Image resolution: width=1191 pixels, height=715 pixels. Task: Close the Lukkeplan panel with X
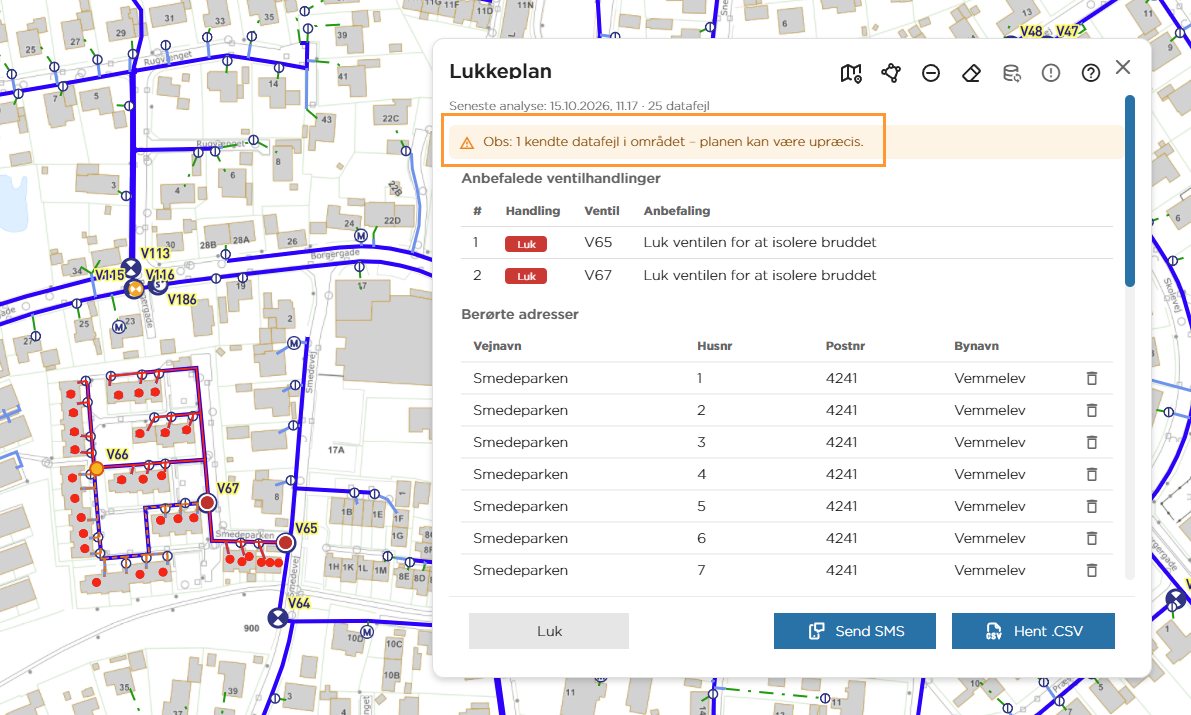(1123, 67)
